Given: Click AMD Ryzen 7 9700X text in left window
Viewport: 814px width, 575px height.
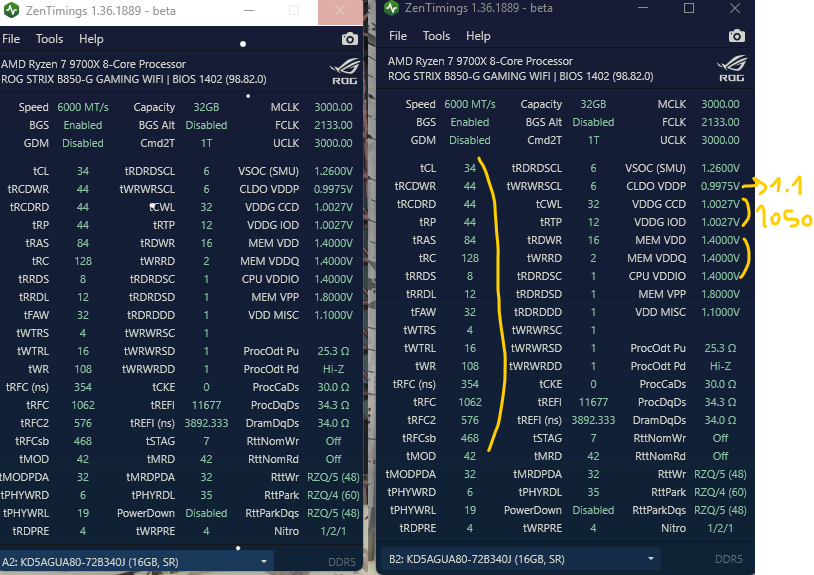Looking at the screenshot, I should [93, 64].
